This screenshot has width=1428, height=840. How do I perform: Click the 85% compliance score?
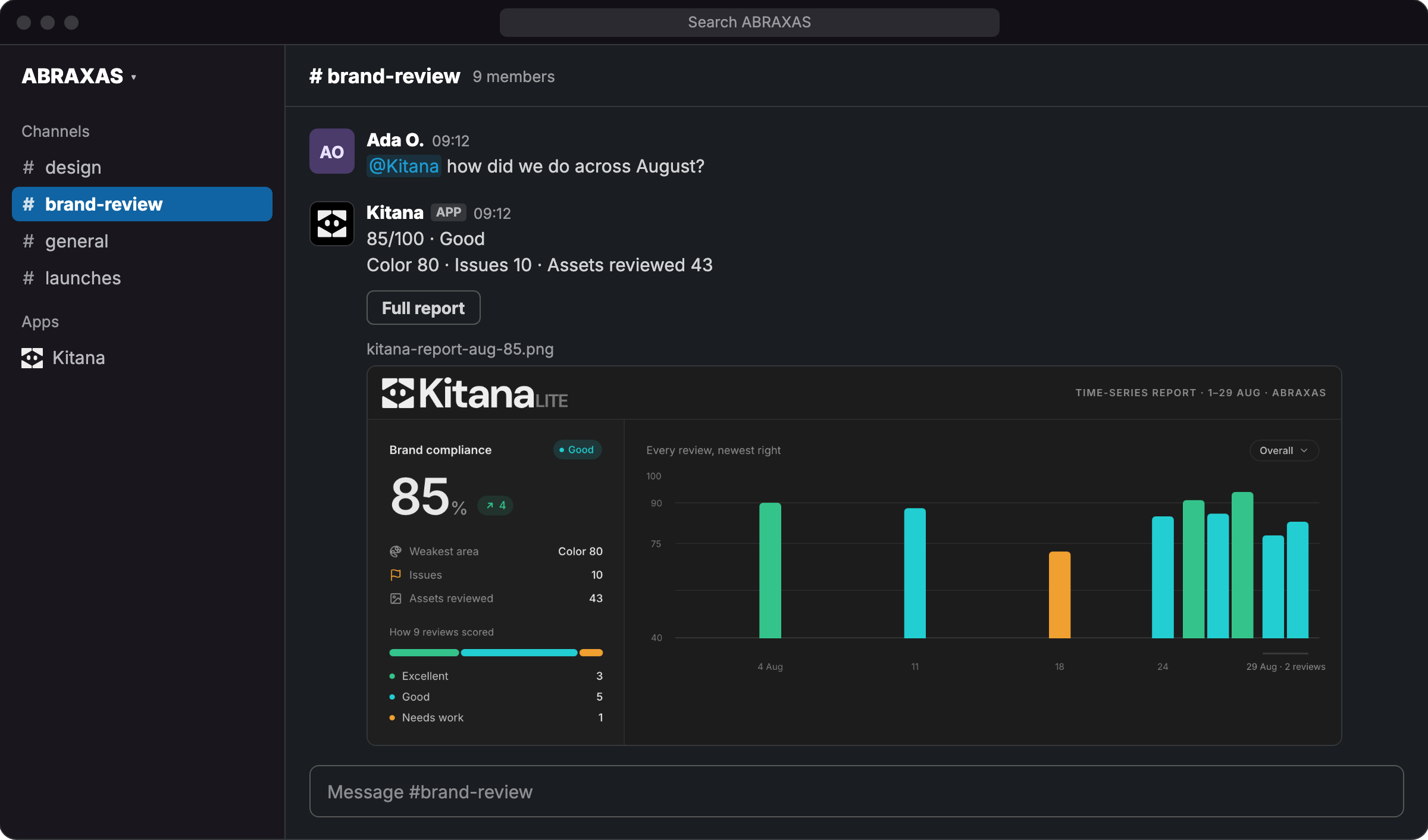[428, 497]
